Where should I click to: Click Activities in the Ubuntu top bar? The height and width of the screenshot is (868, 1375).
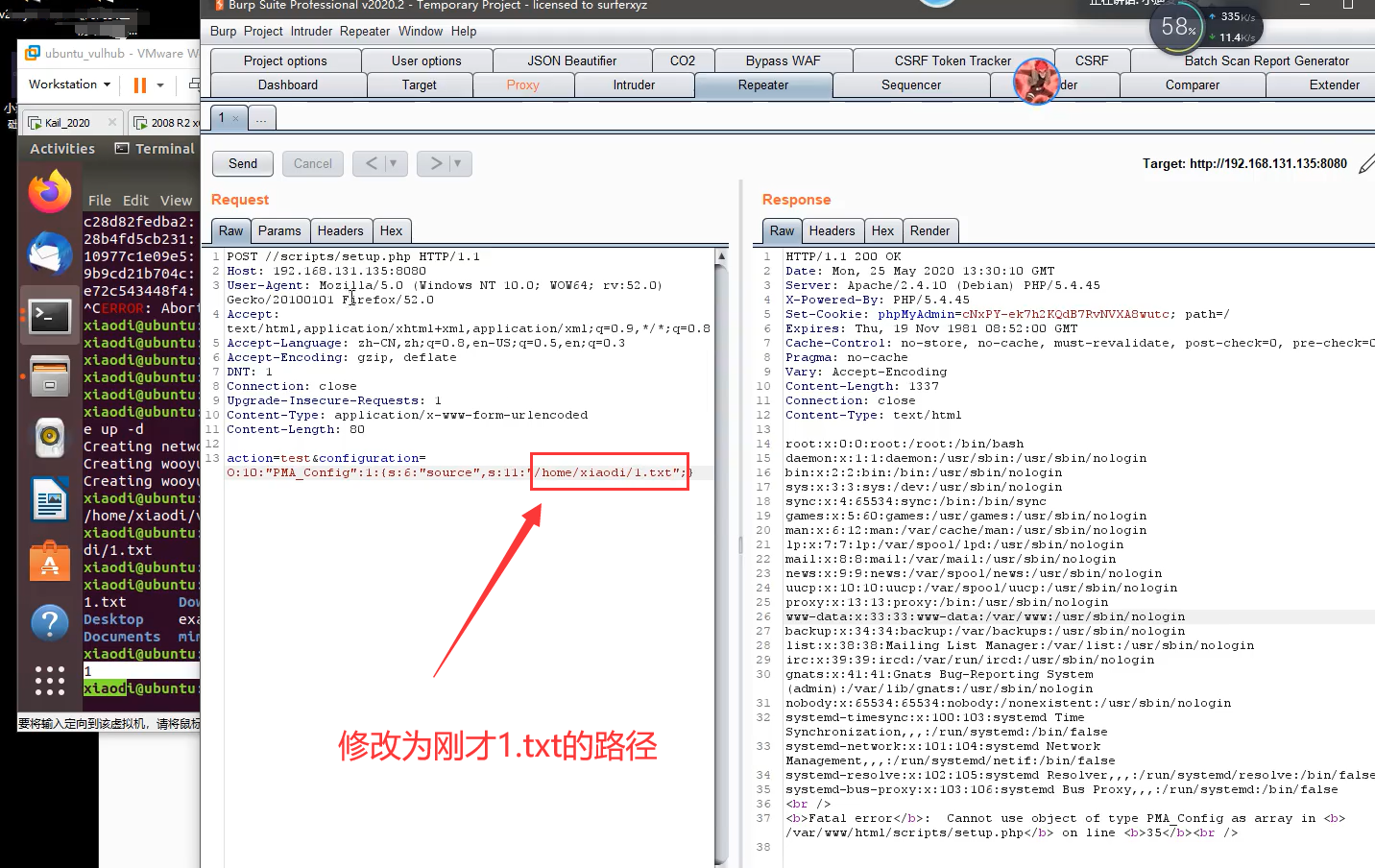pyautogui.click(x=62, y=149)
